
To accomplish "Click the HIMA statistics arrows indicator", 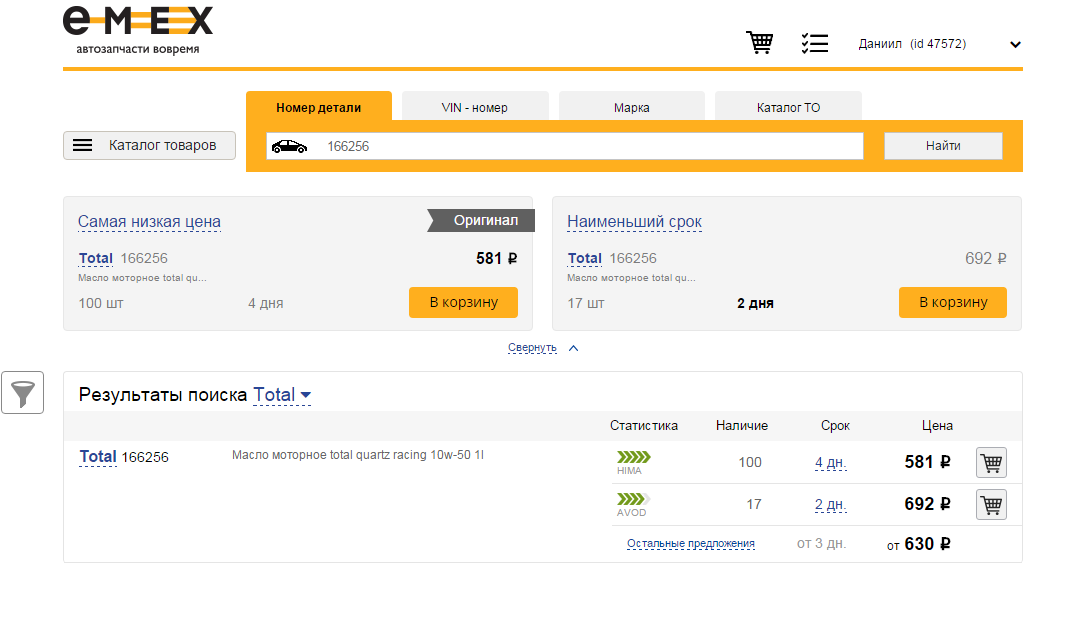I will (633, 457).
